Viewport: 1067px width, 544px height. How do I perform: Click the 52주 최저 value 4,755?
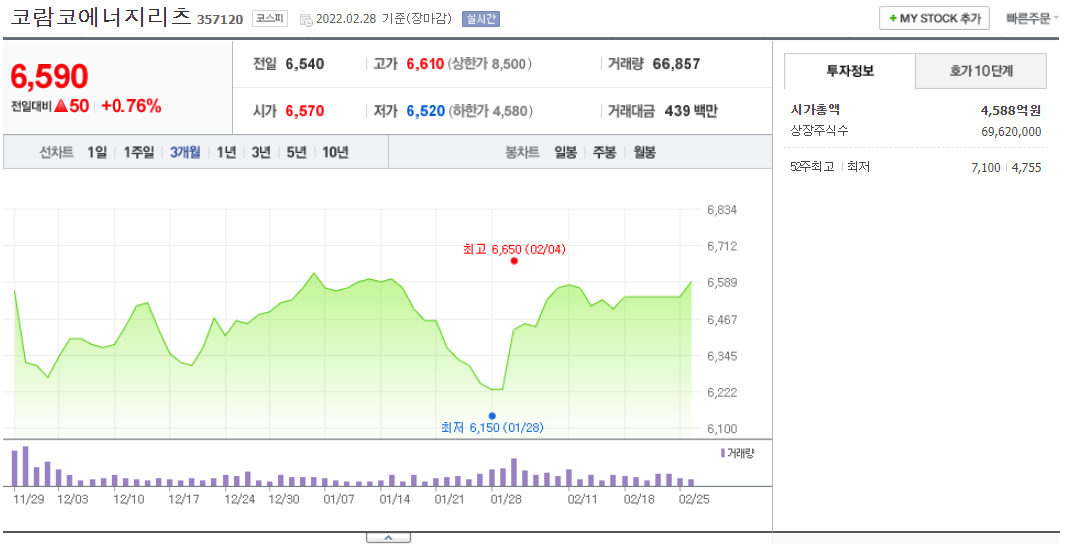point(1027,167)
